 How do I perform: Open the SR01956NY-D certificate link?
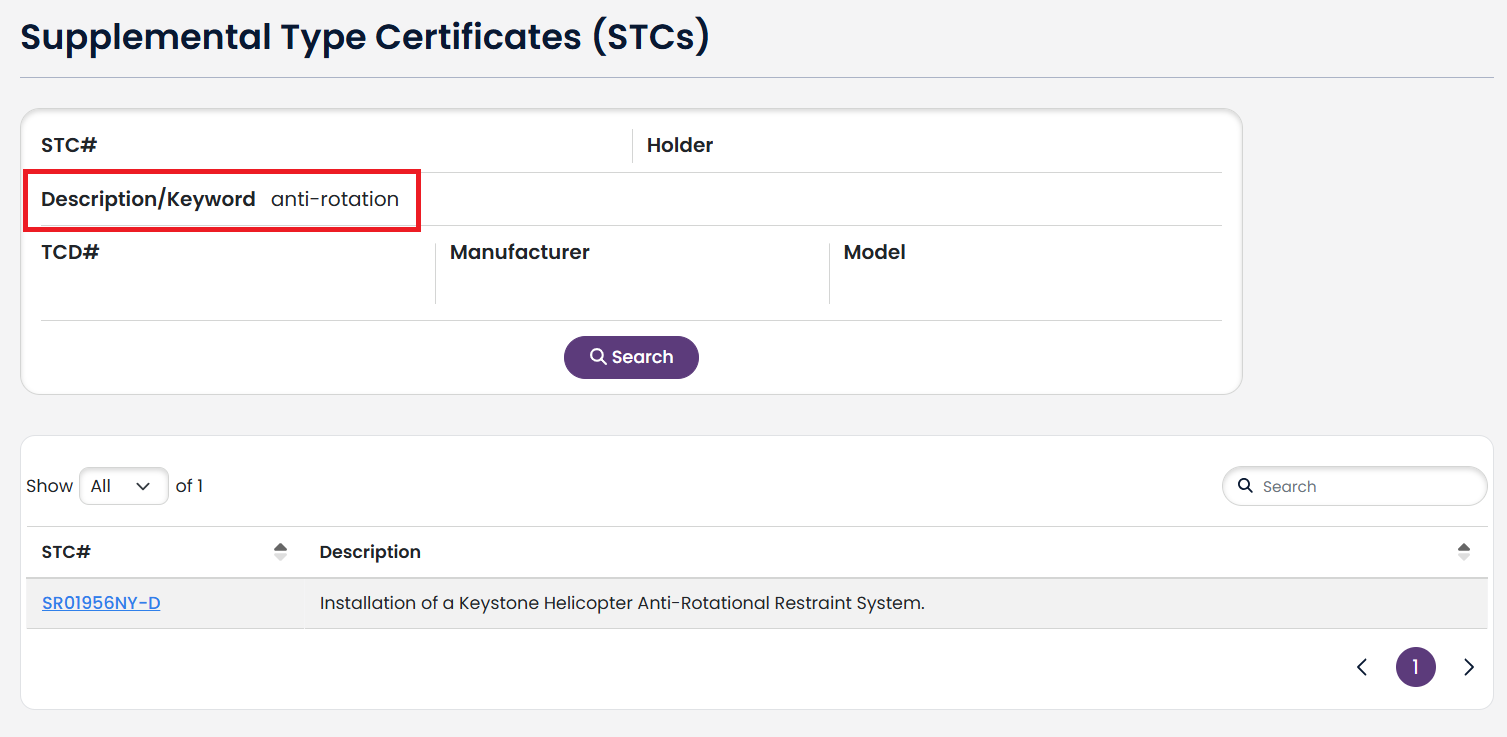[x=101, y=602]
